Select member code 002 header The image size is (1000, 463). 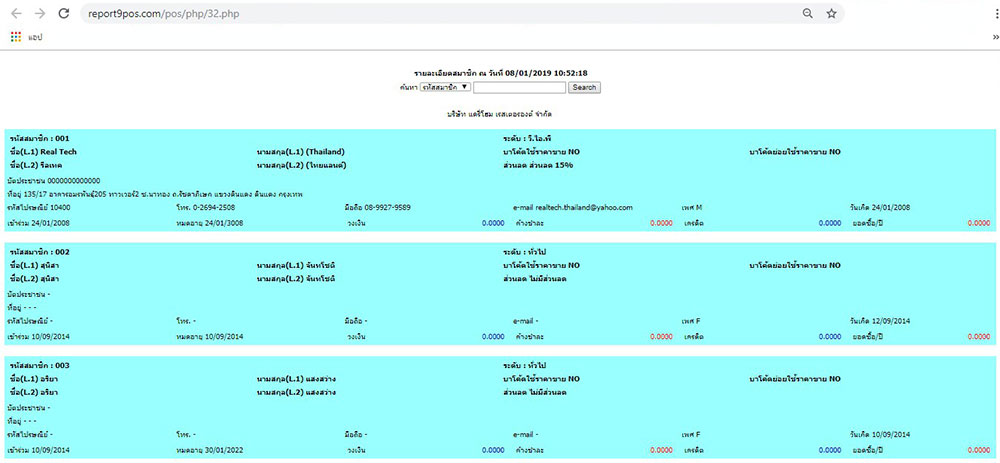[x=39, y=252]
